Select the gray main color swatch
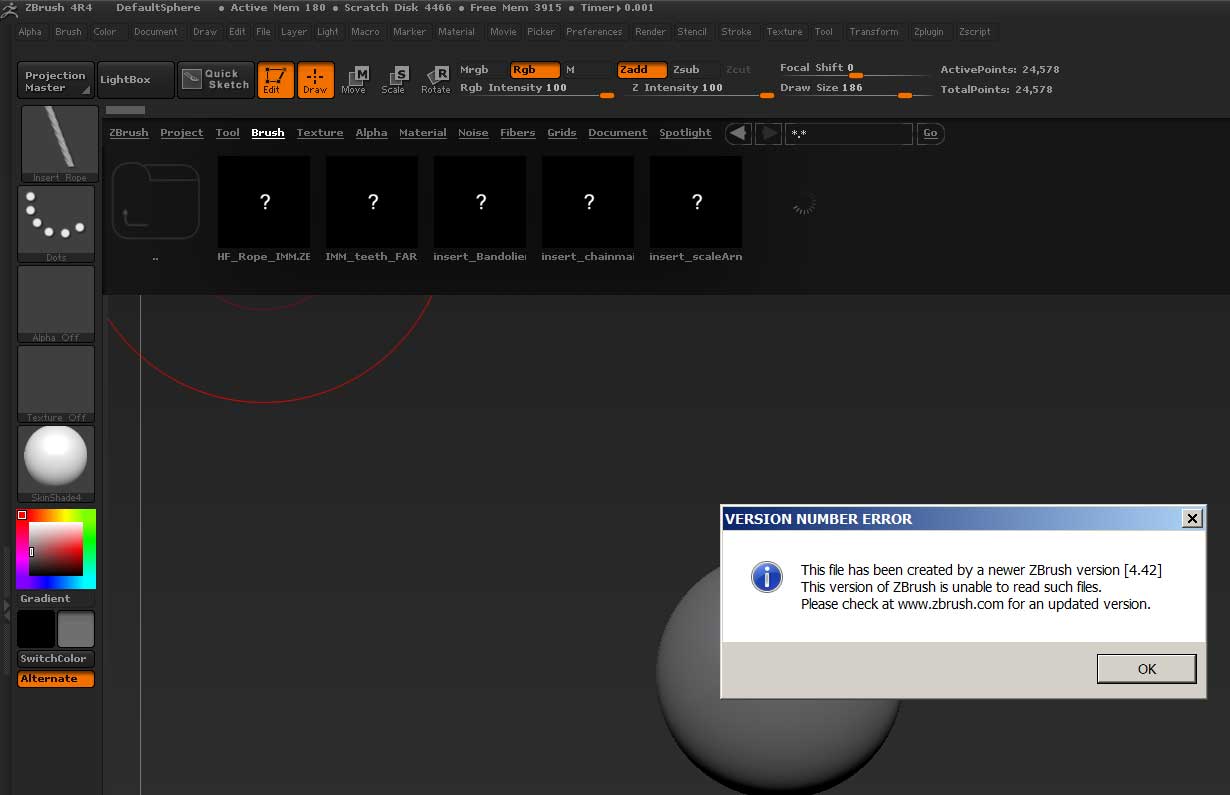The height and width of the screenshot is (795, 1230). pos(76,629)
